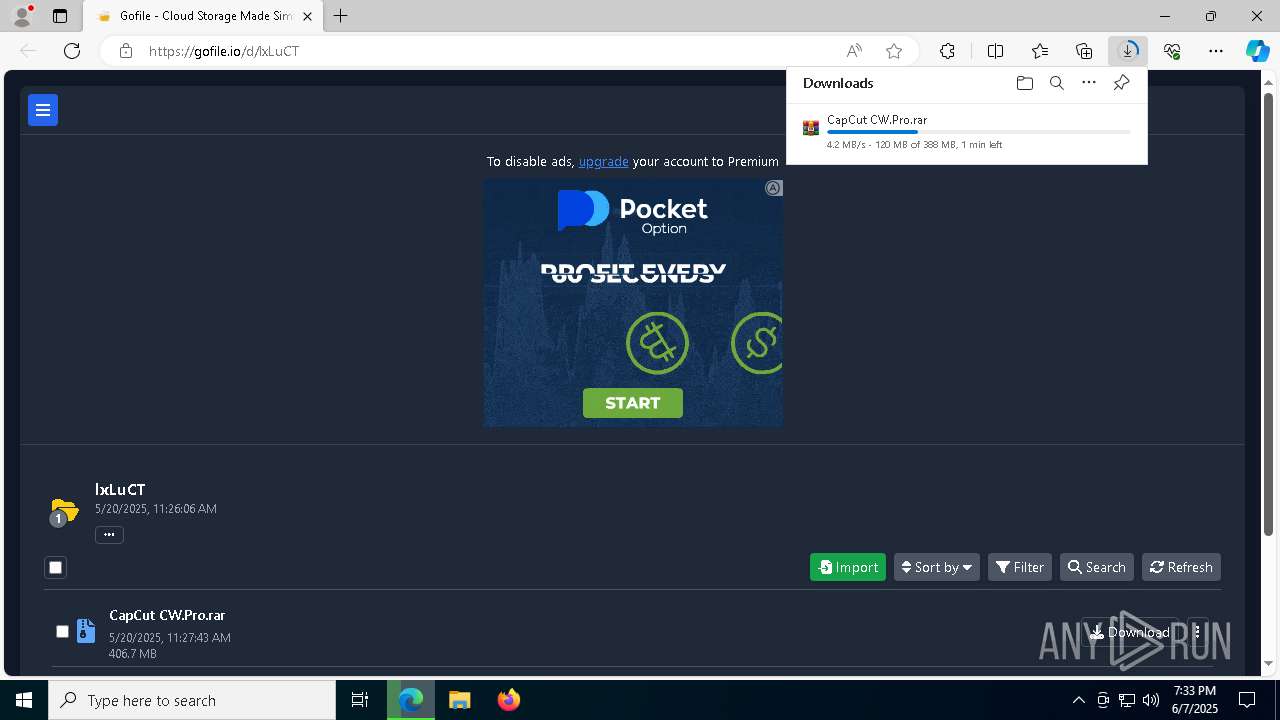The image size is (1280, 720).
Task: Click the CapCut CW.Pro.rar download entry
Action: [x=967, y=131]
